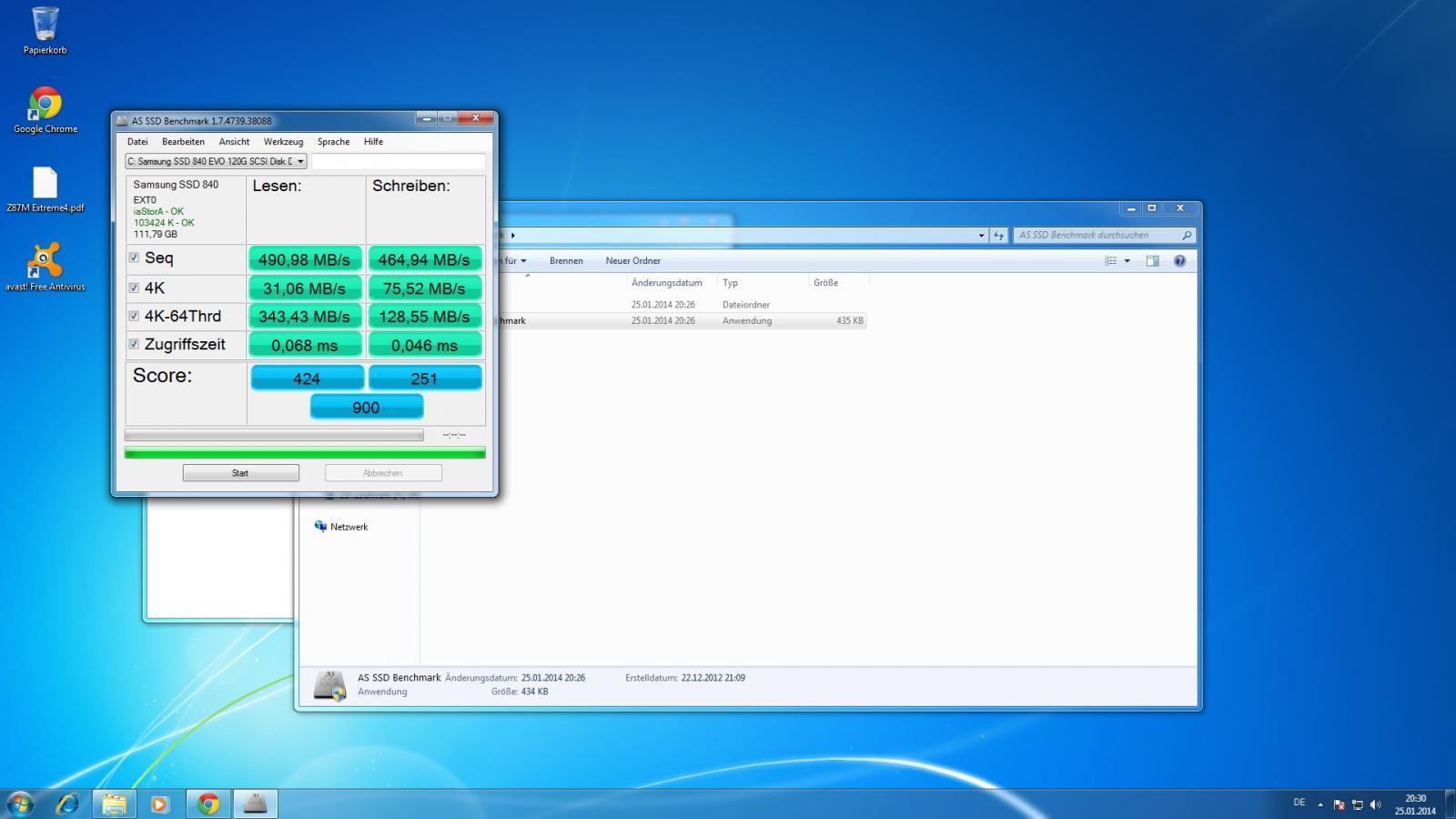Click the DE language indicator
Image resolution: width=1456 pixels, height=819 pixels.
tap(1299, 803)
